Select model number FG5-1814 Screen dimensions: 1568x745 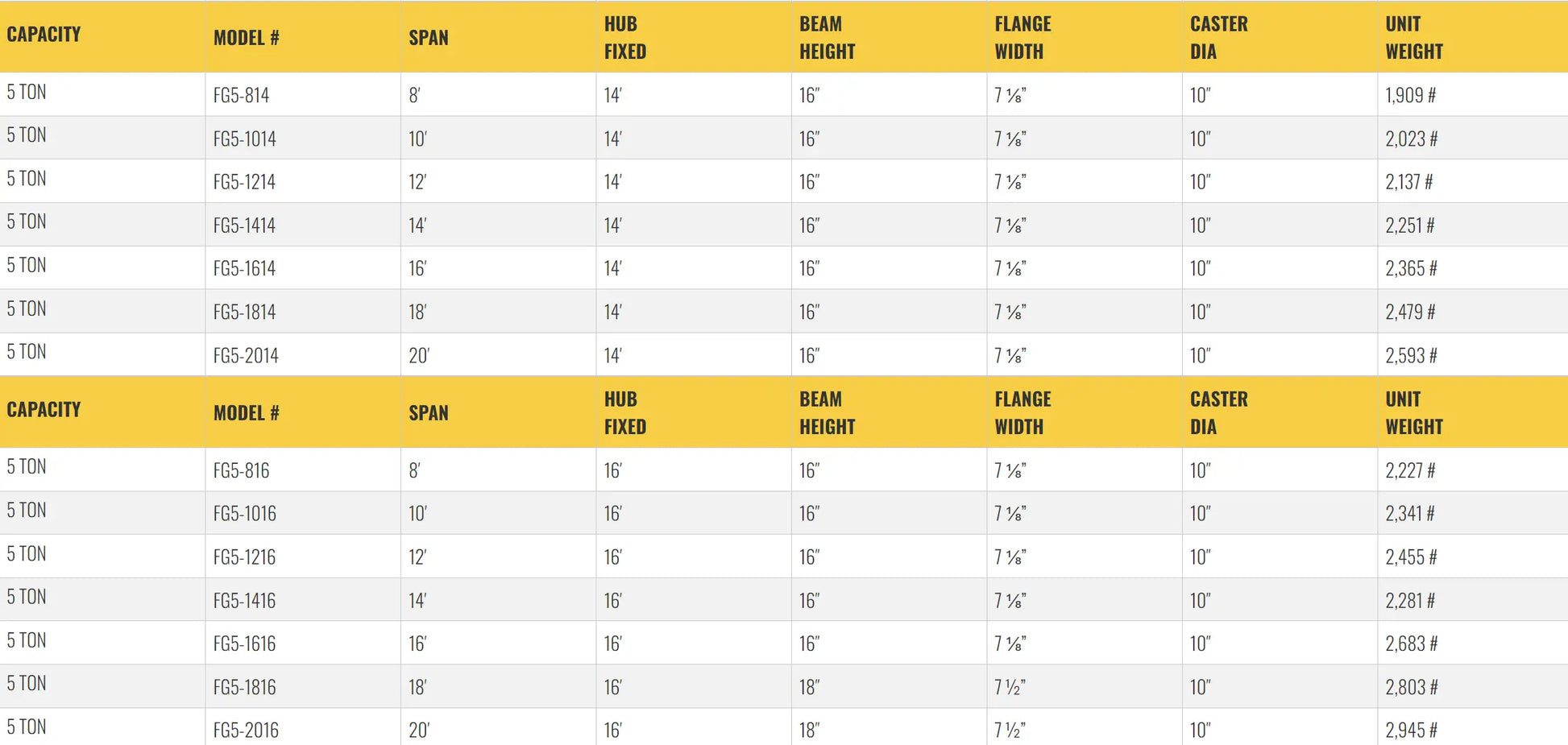click(x=244, y=312)
